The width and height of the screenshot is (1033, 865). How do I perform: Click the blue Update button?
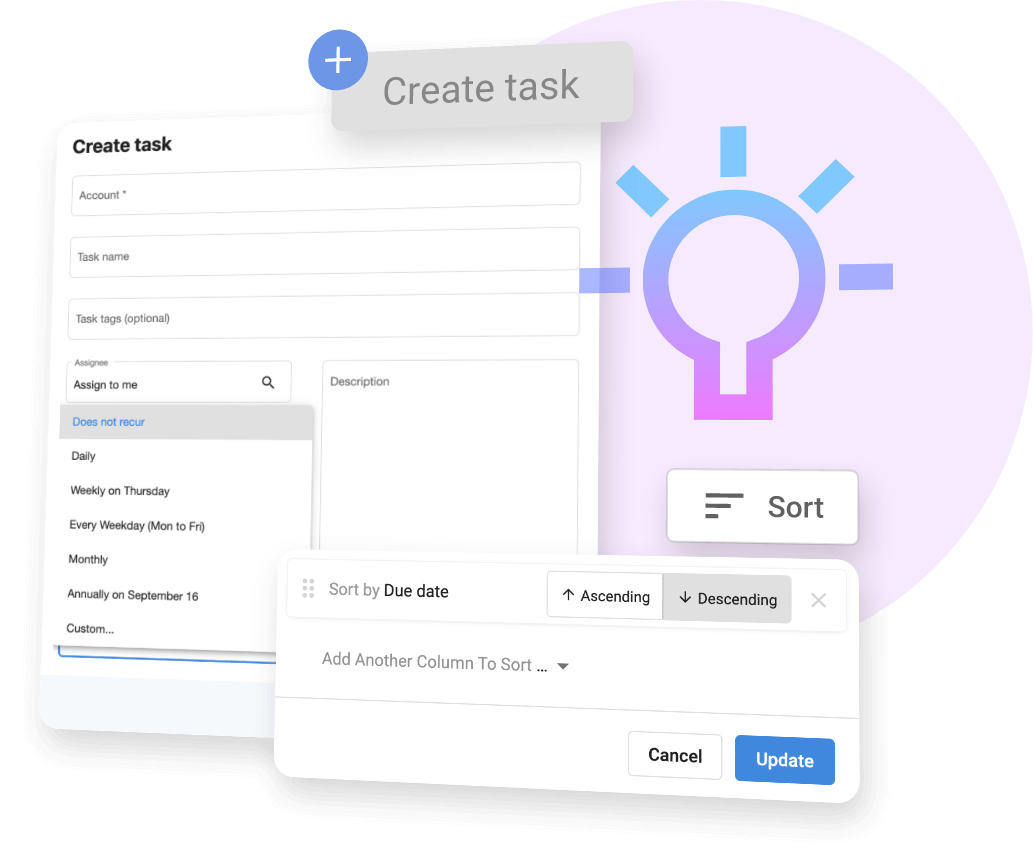coord(785,760)
